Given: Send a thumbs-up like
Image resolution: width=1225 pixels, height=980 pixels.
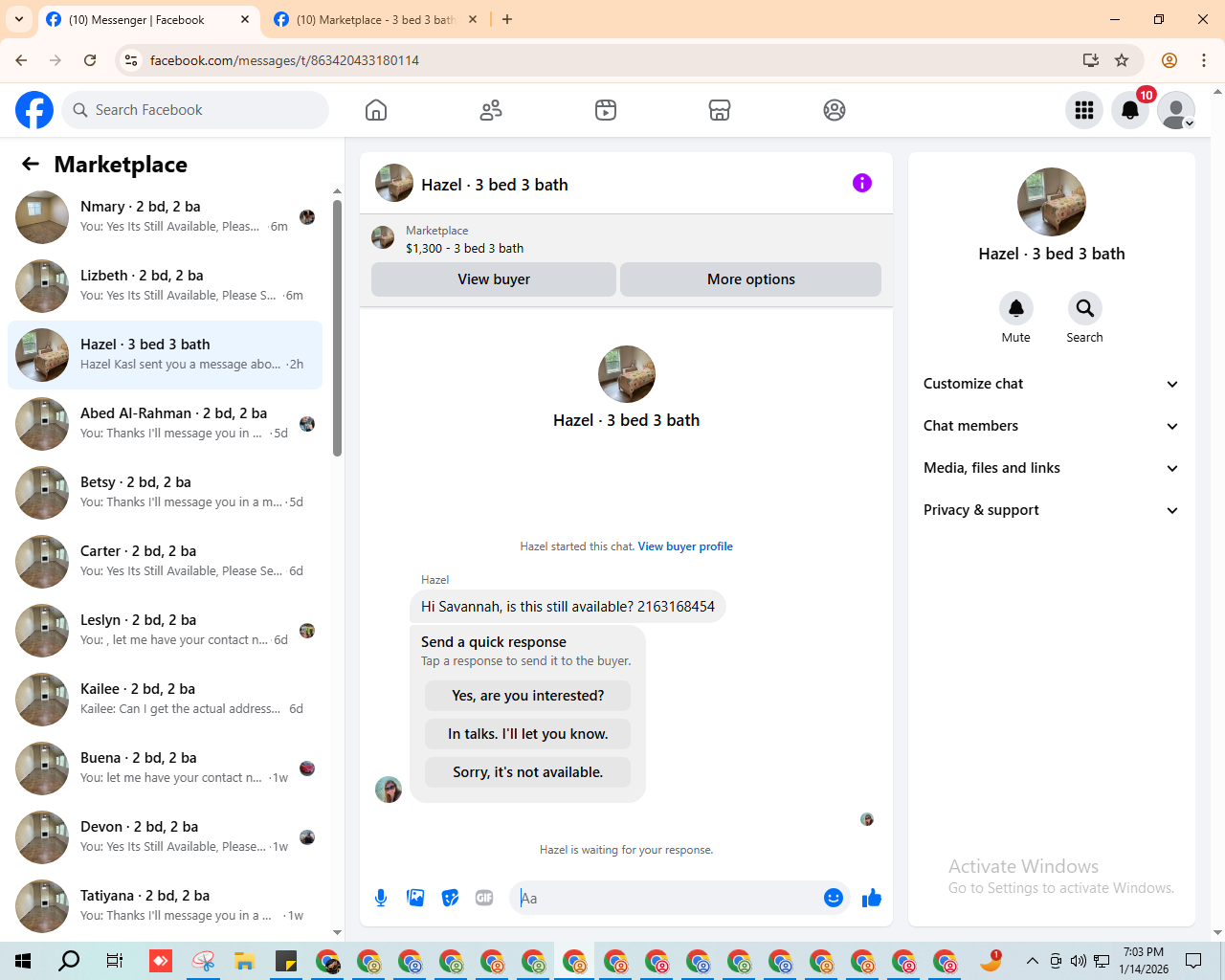Looking at the screenshot, I should click(x=872, y=898).
